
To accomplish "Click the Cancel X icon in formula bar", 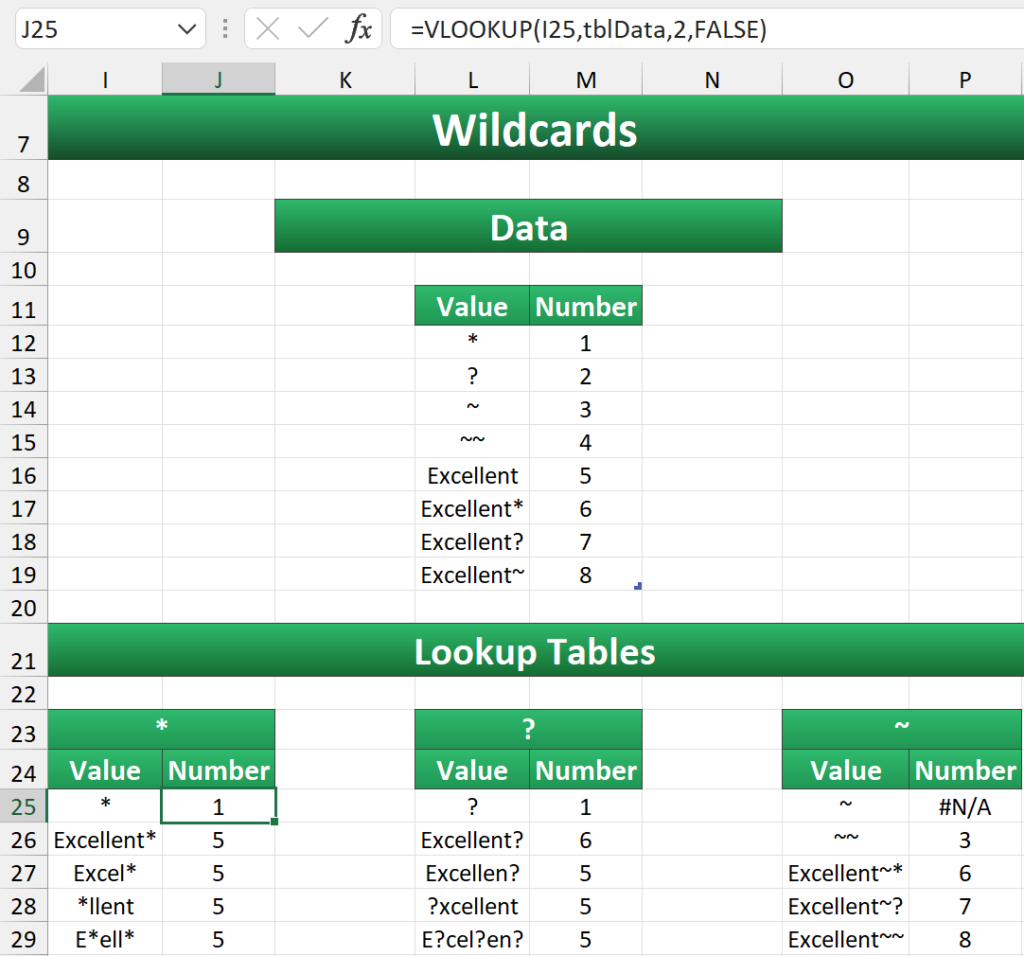I will click(x=268, y=30).
